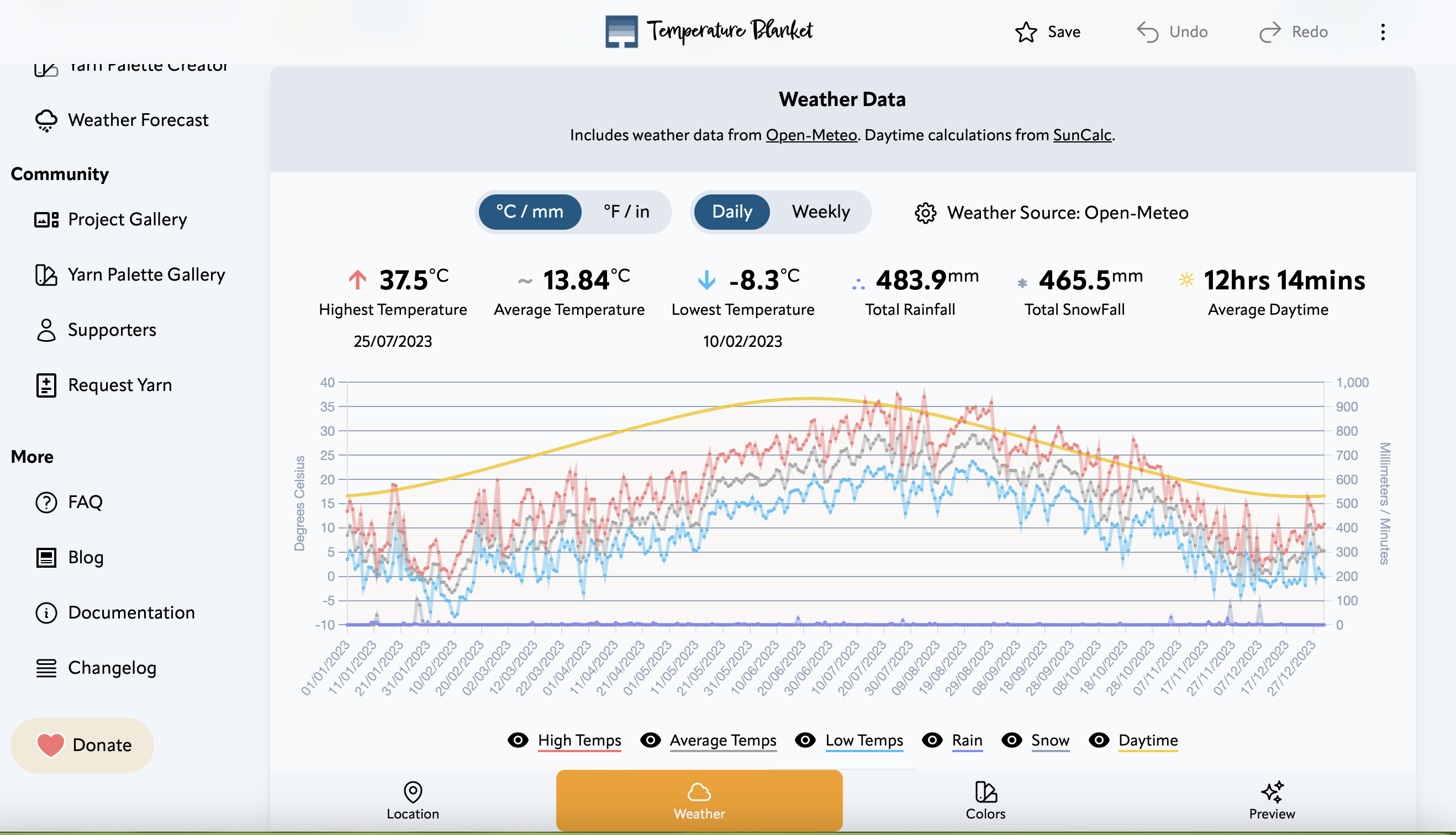This screenshot has height=835, width=1456.
Task: Click the Project Gallery sidebar icon
Action: click(x=46, y=220)
